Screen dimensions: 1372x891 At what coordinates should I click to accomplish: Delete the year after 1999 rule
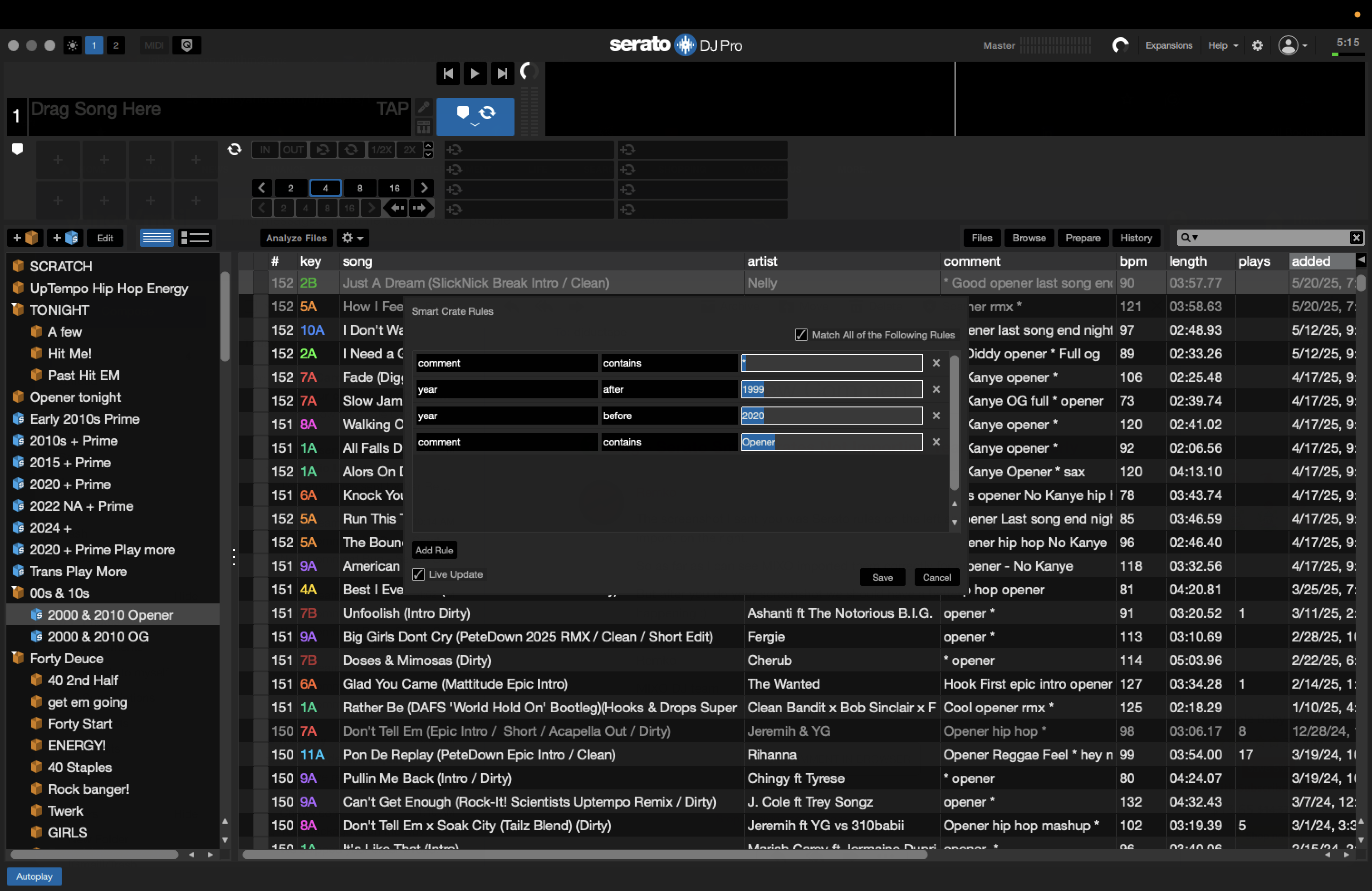[x=936, y=389]
